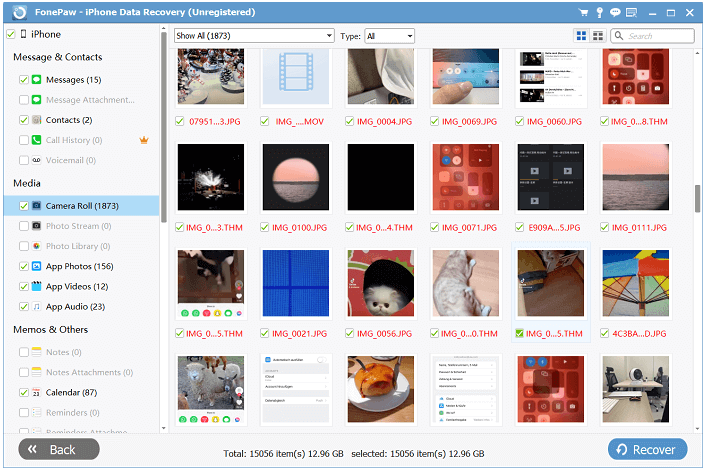Open the feedback chat bubble icon
Image resolution: width=704 pixels, height=471 pixels.
tap(615, 13)
